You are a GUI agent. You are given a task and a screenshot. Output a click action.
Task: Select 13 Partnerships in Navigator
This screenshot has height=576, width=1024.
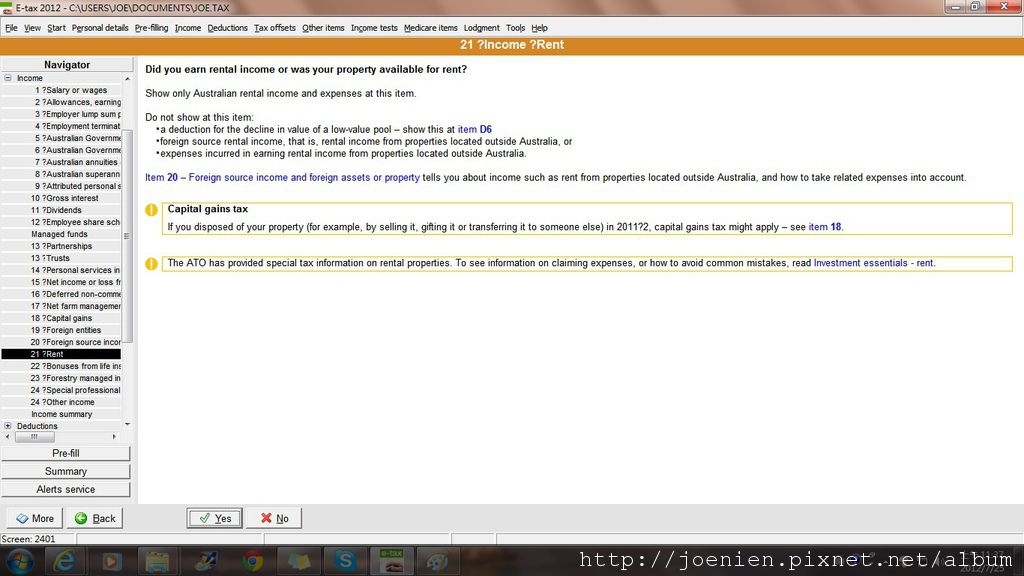click(x=61, y=246)
